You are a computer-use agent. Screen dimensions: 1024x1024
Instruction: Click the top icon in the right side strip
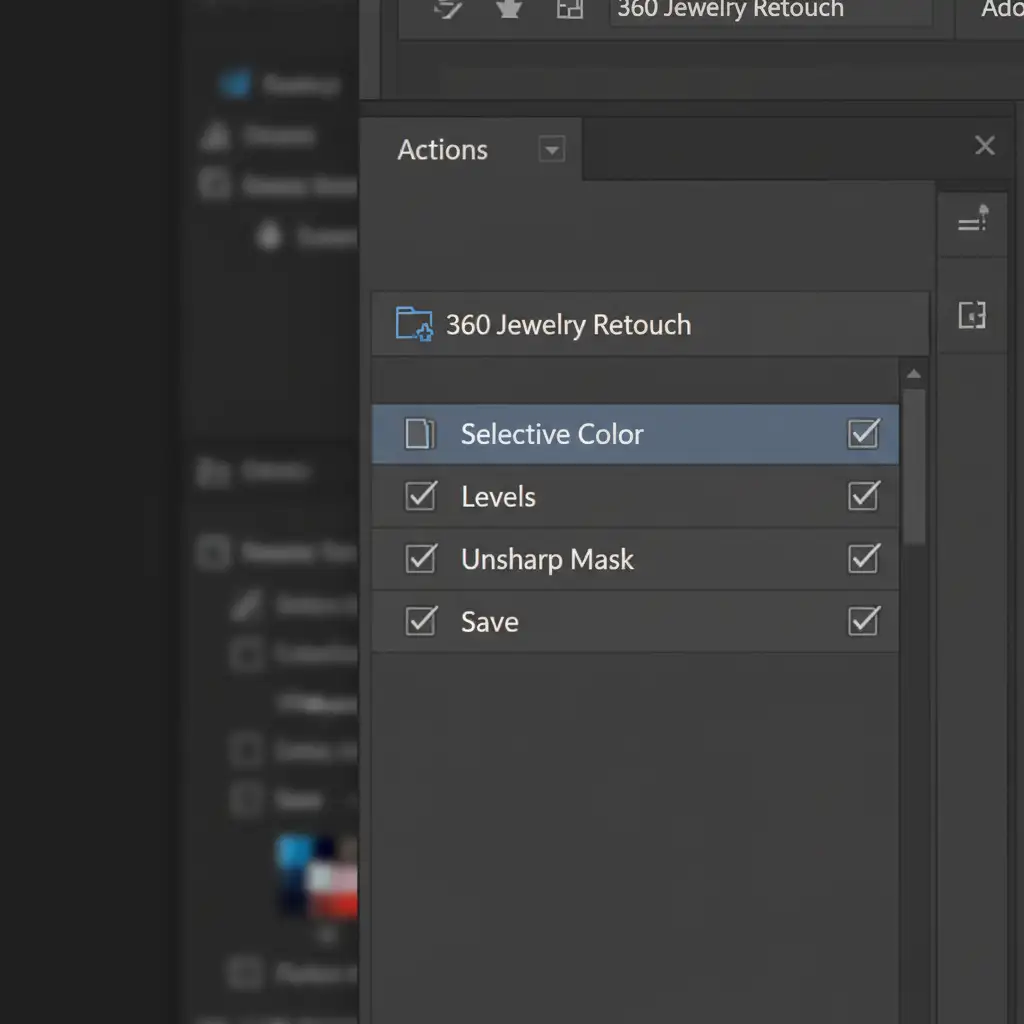(x=972, y=220)
